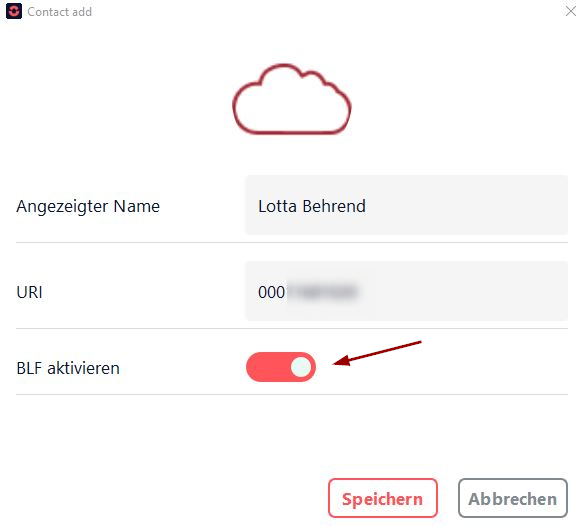Screen dimensions: 584x526
Task: Click the Contact add window title
Action: click(60, 12)
